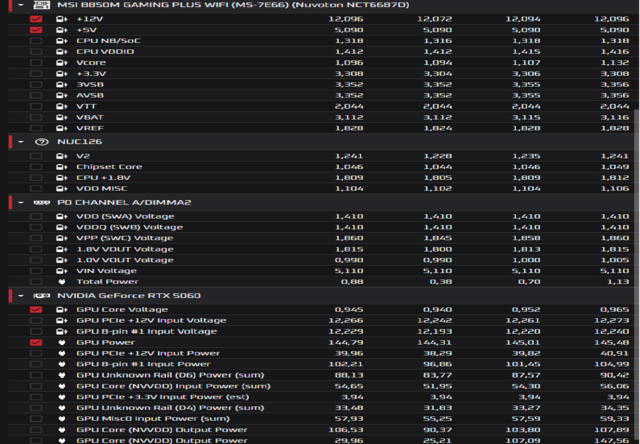Click the 1,132 value on the Vcore row
This screenshot has width=640, height=444.
click(x=615, y=62)
